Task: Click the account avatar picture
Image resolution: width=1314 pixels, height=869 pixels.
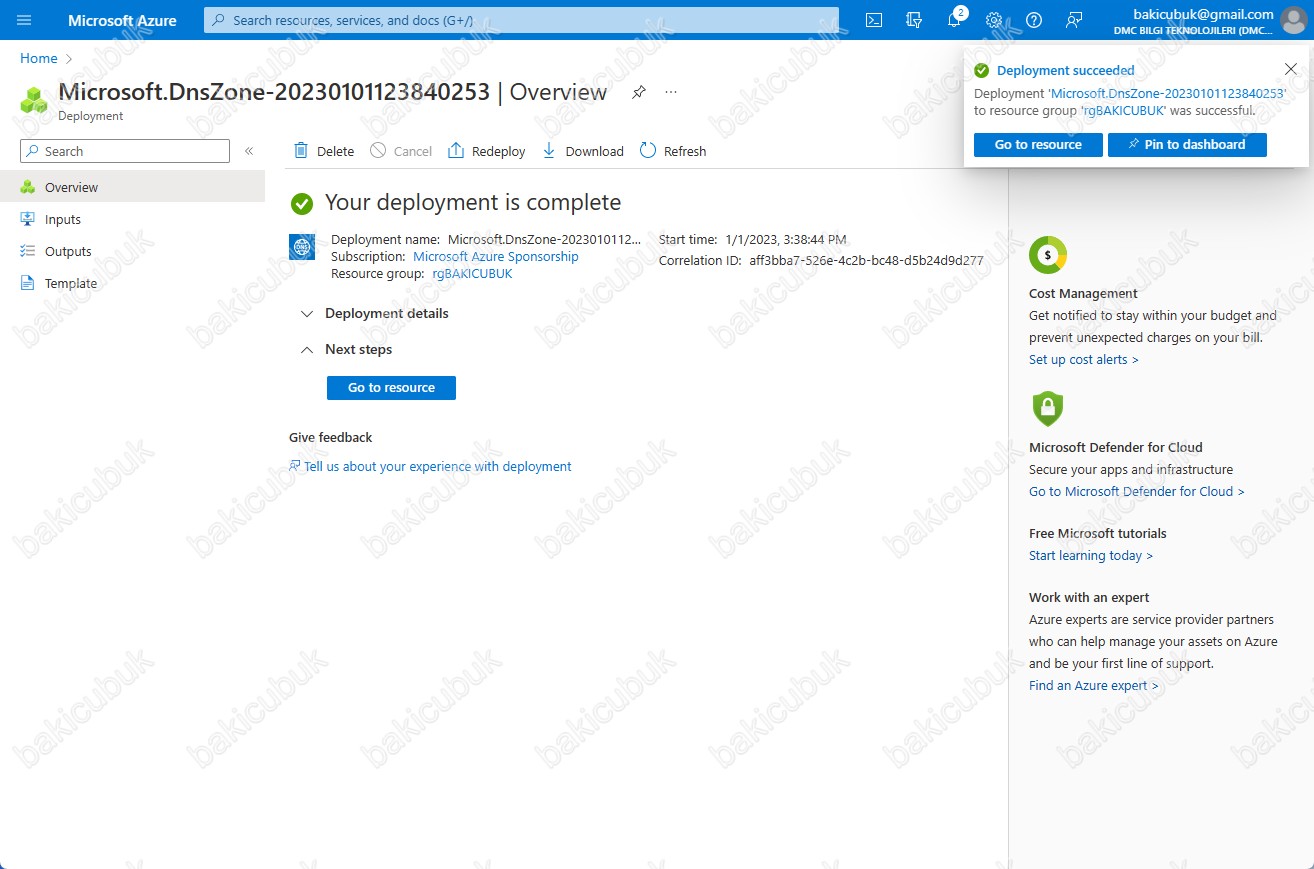Action: (x=1293, y=20)
